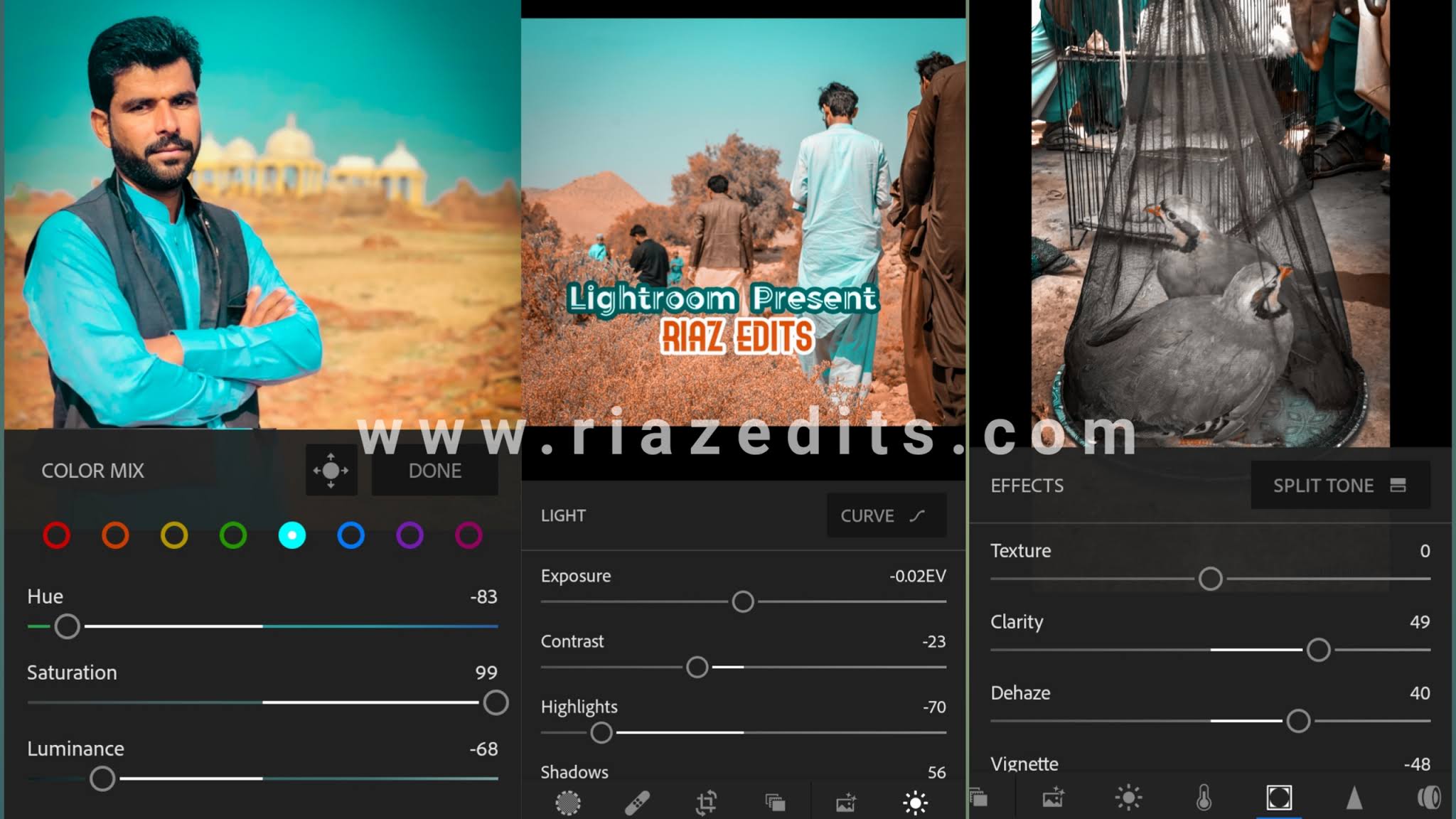Select the green color circle
This screenshot has height=819, width=1456.
coord(233,535)
